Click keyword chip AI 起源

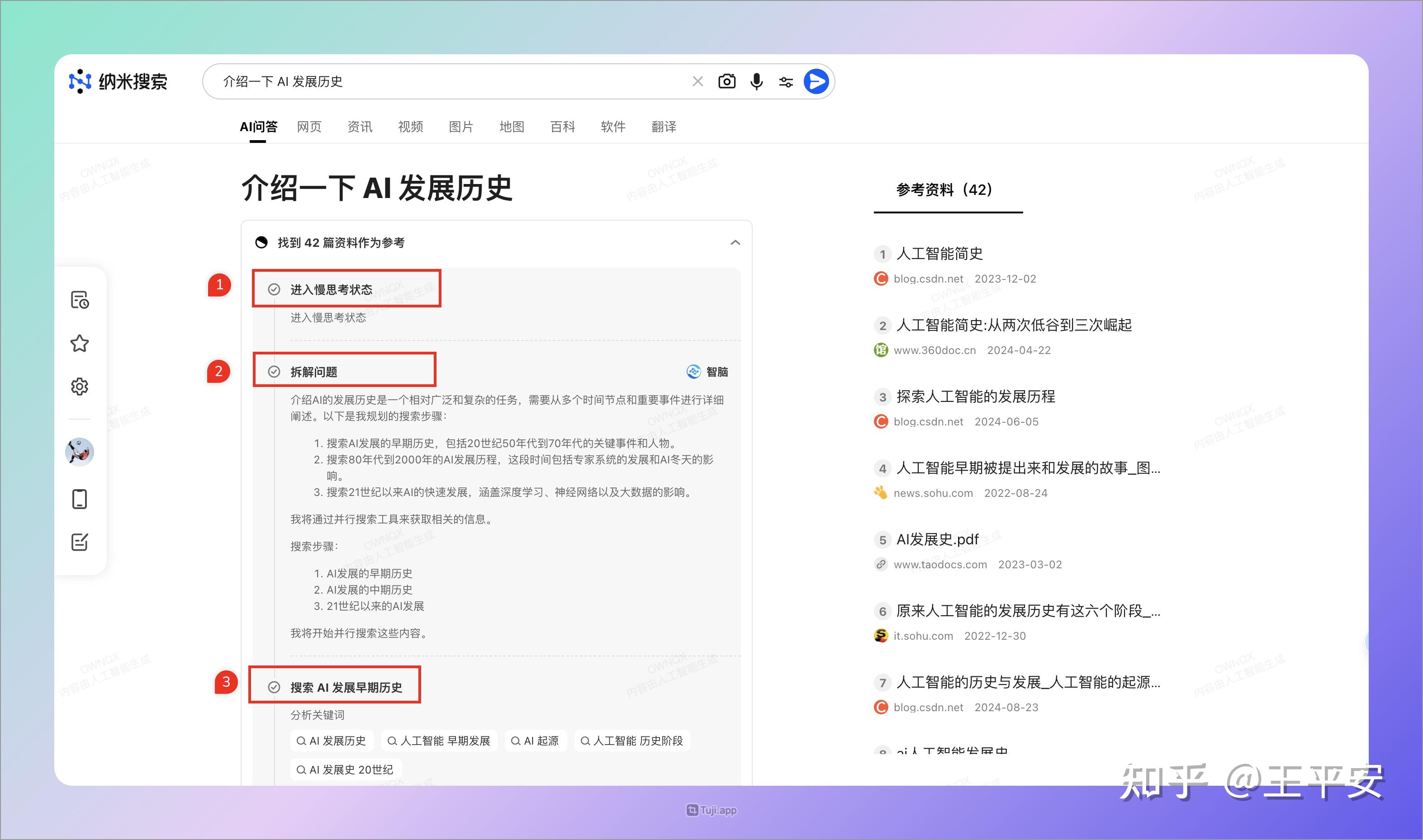[535, 741]
